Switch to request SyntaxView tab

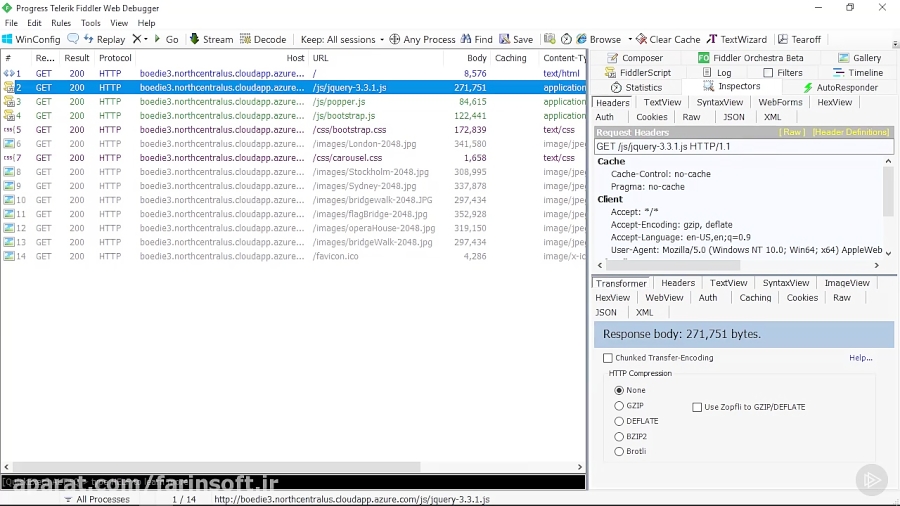click(x=720, y=102)
